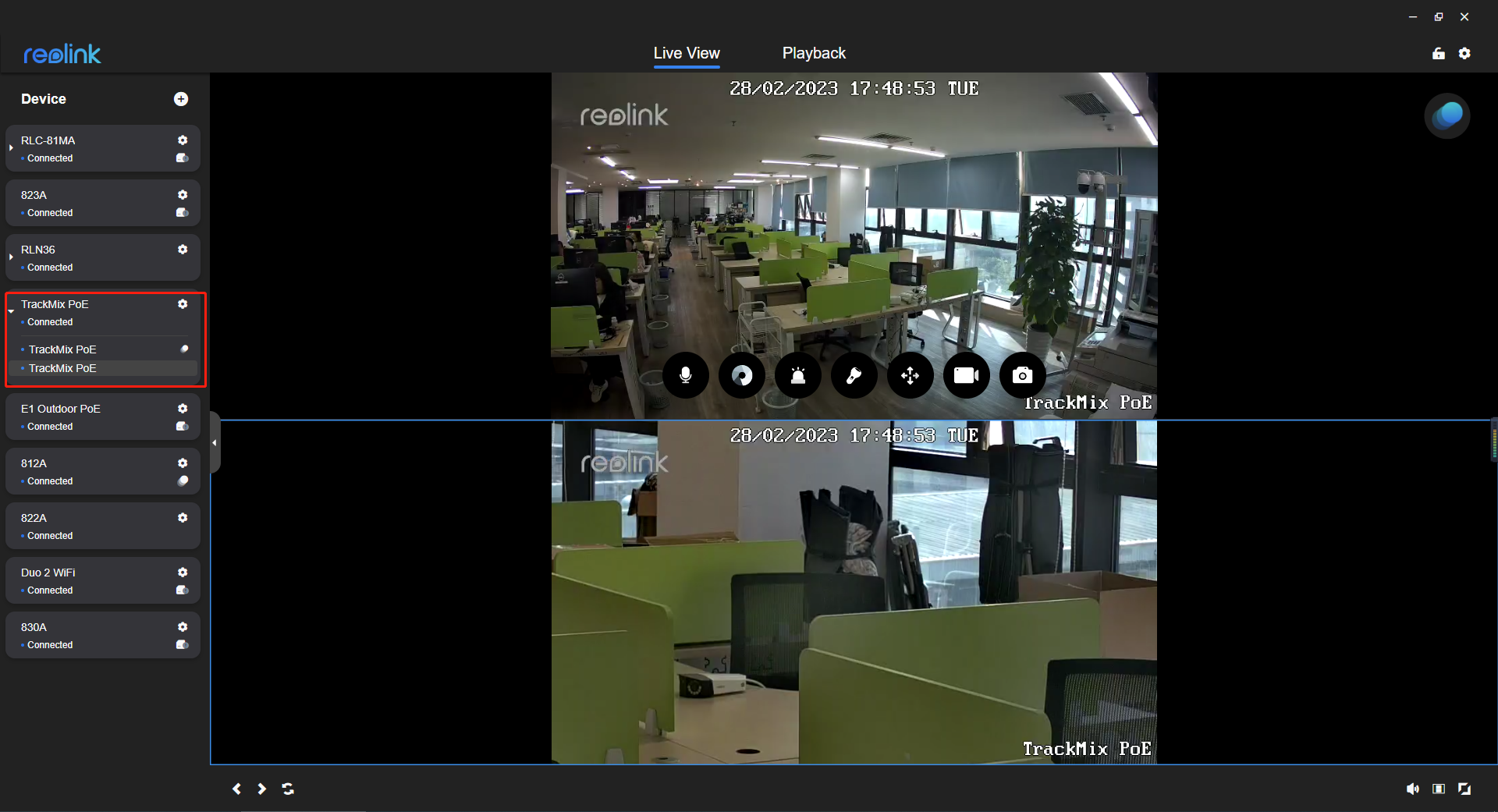Start video recording with camcorder button
Viewport: 1498px width, 812px height.
click(x=967, y=376)
